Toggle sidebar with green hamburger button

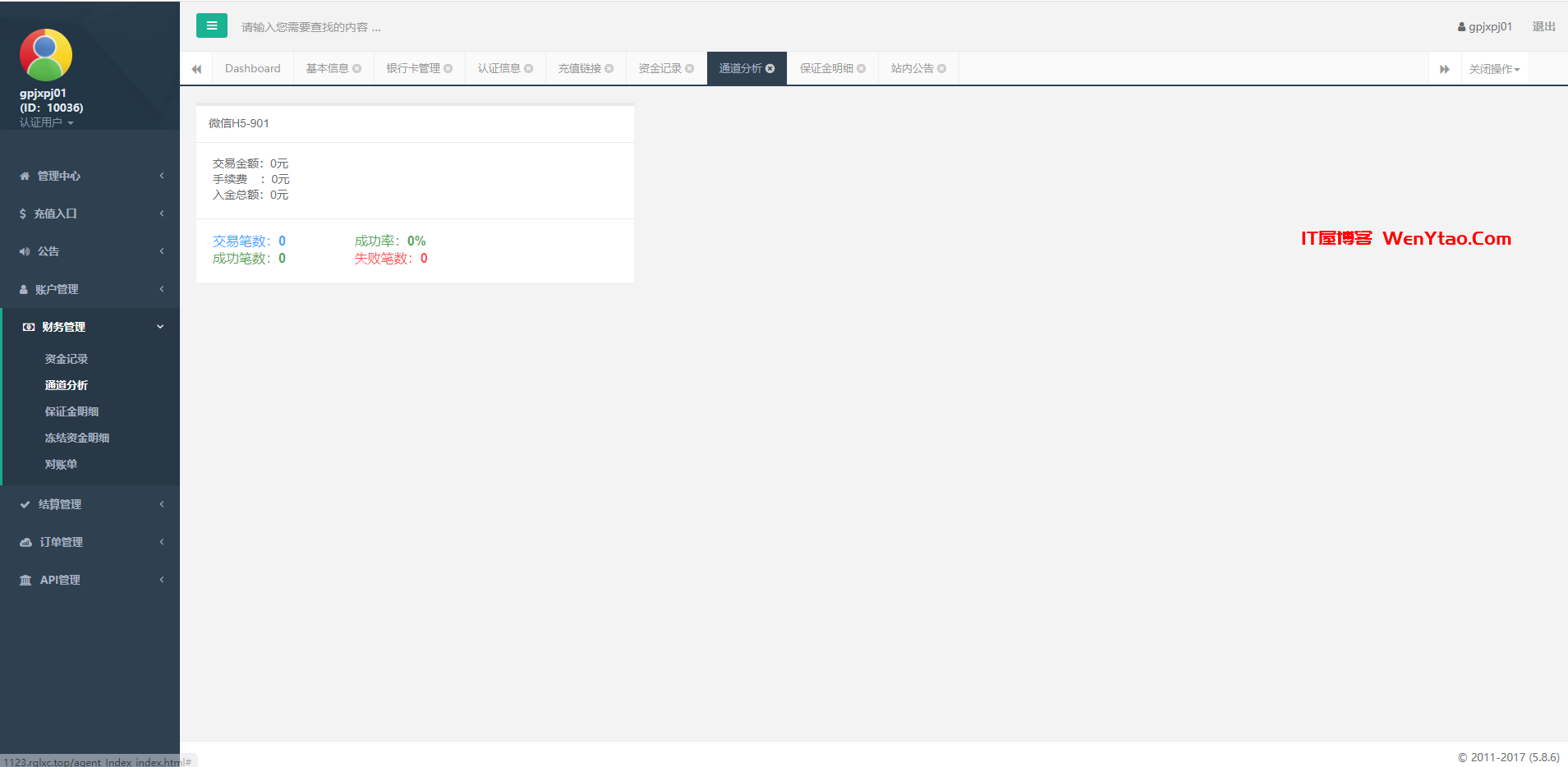click(x=211, y=25)
